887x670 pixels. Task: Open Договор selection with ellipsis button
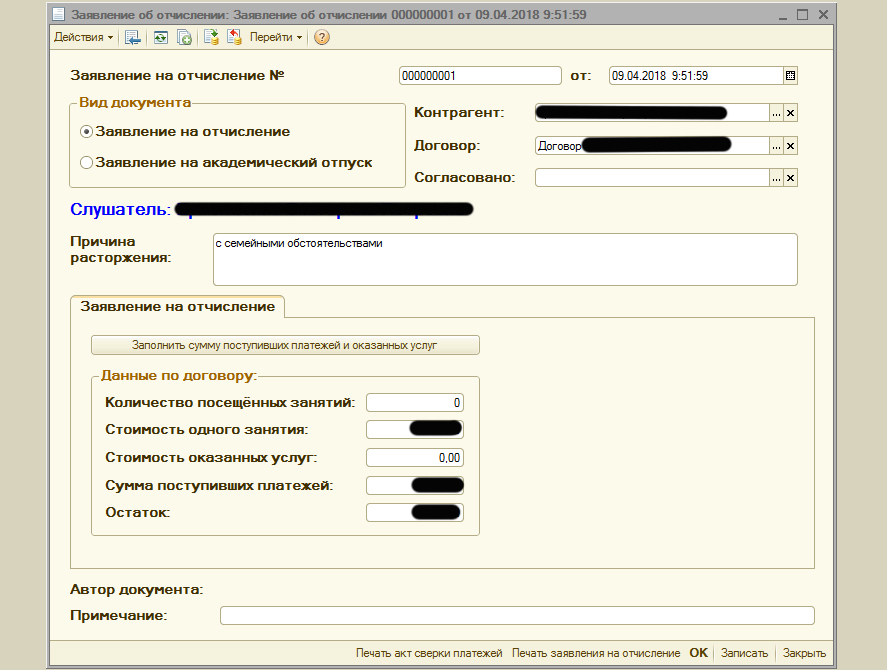[775, 146]
